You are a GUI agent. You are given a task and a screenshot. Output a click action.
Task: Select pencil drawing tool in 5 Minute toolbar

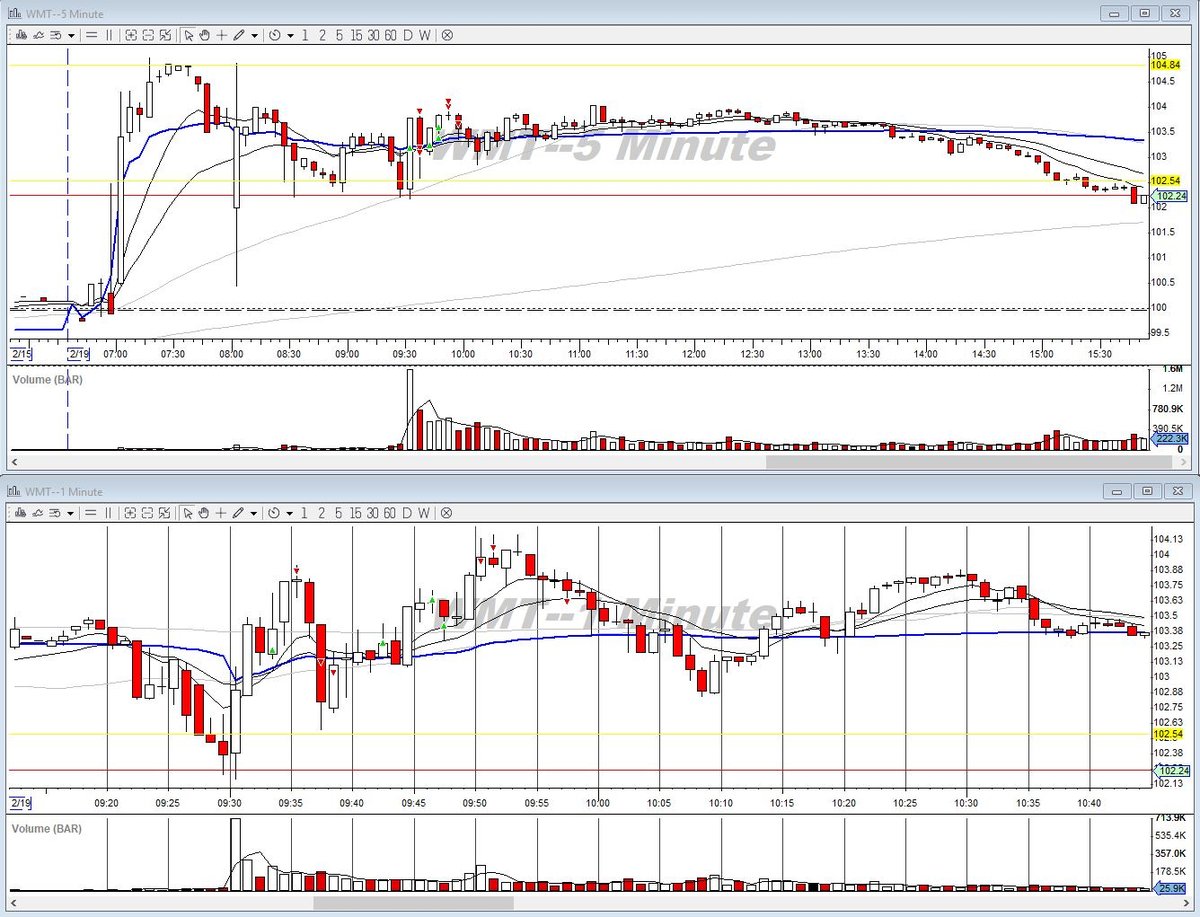[238, 35]
